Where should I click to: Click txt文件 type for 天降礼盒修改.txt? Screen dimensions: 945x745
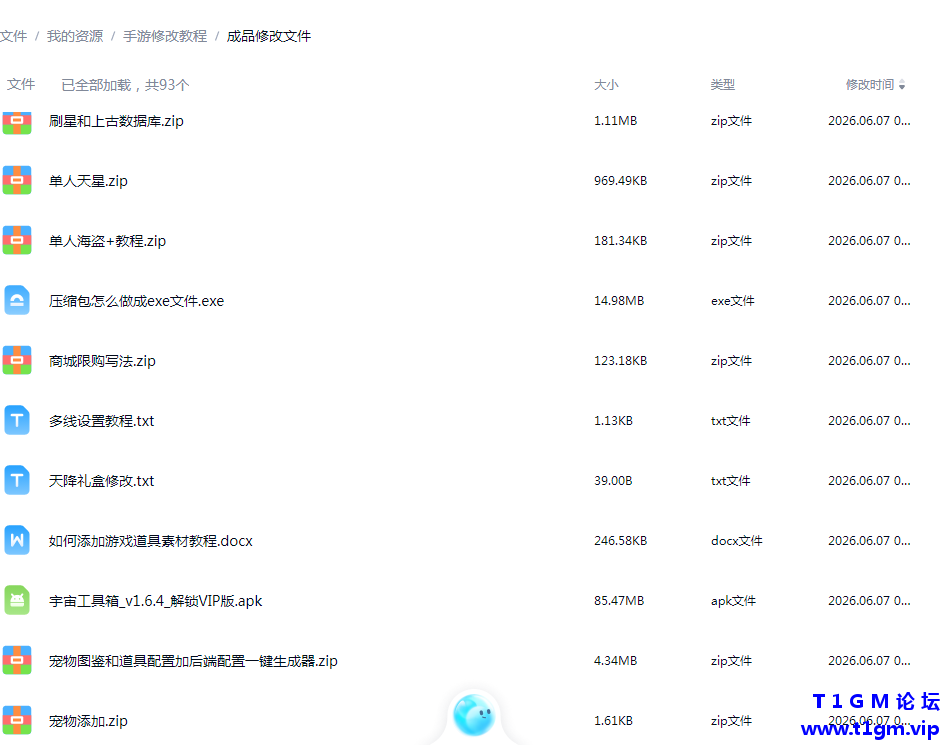coord(730,480)
